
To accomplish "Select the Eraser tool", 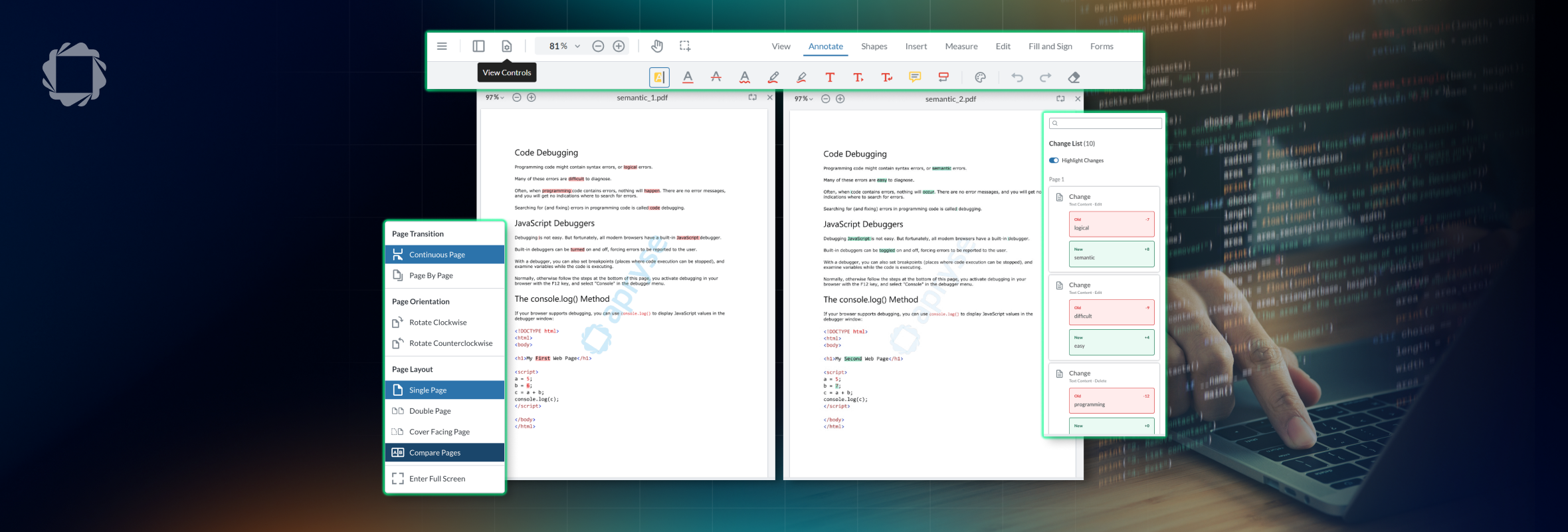I will (x=1074, y=77).
